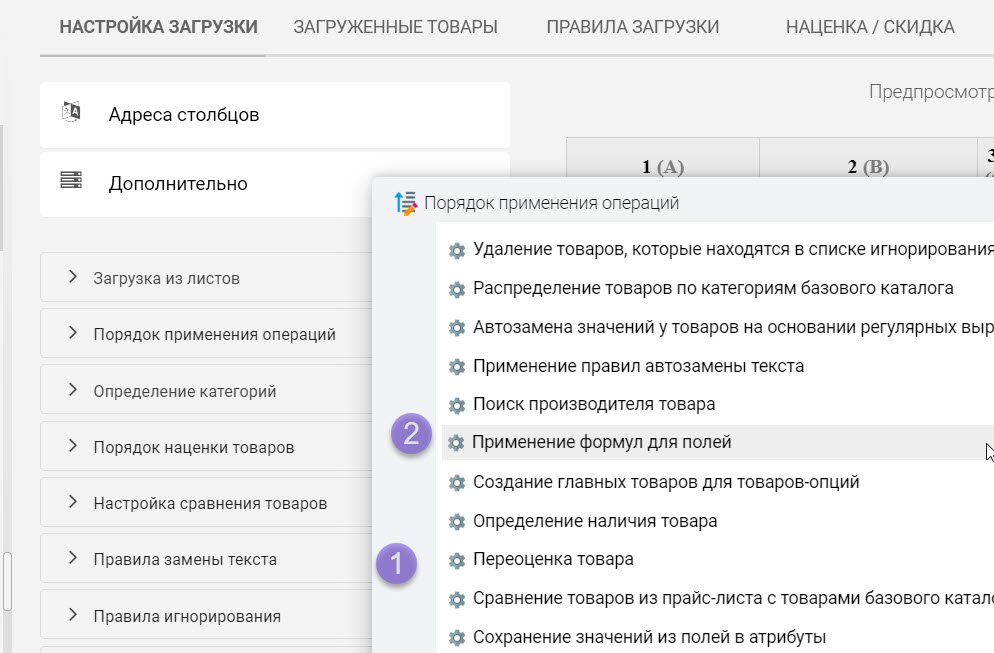Viewport: 994px width, 653px height.
Task: Select Применение формул для полей text
Action: tap(602, 442)
